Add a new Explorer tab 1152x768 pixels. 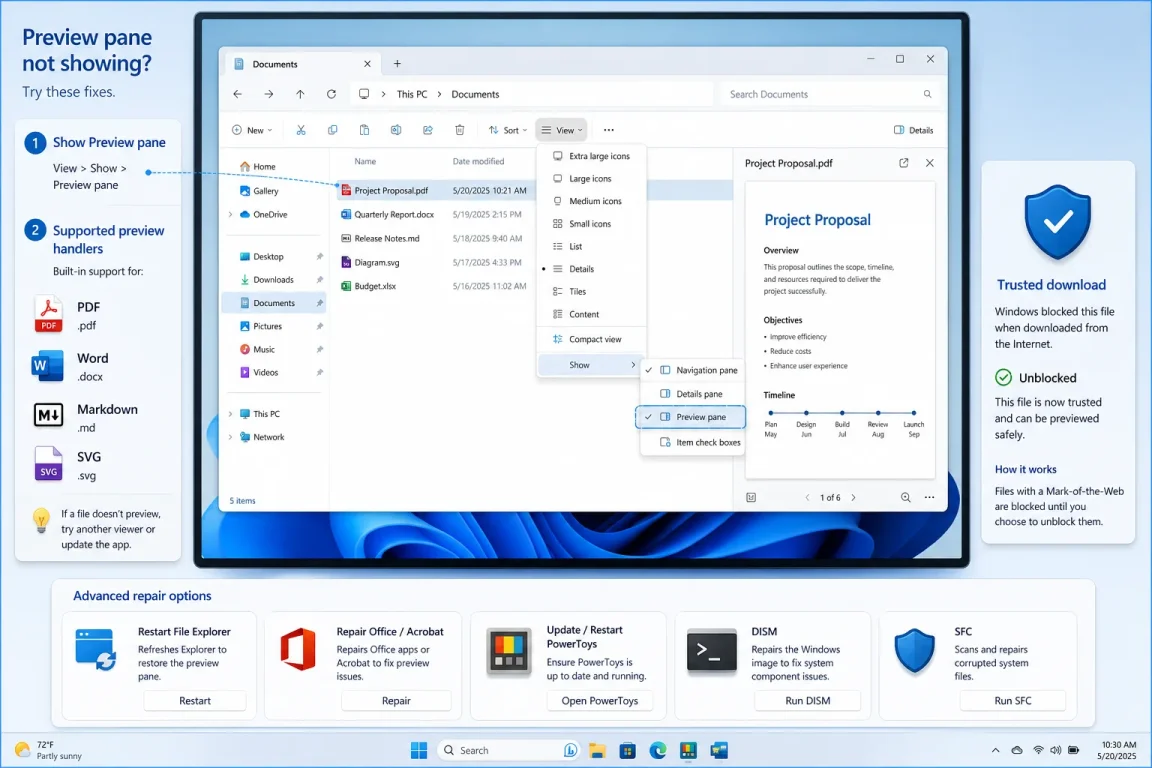coord(397,64)
